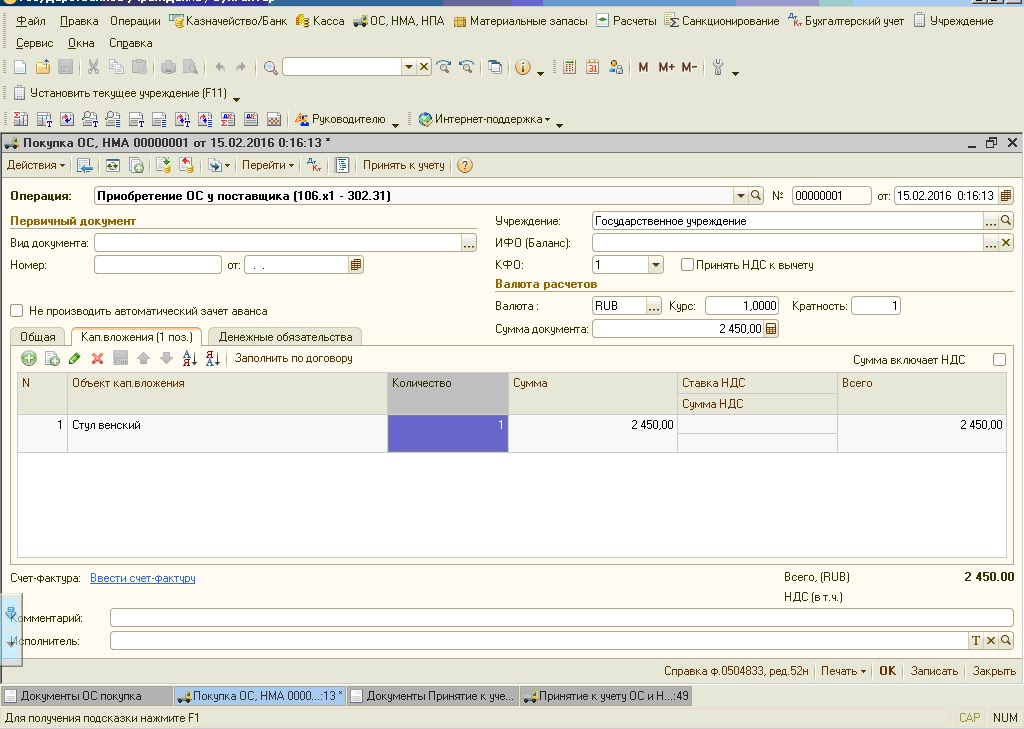Switch to Принятие к учету ОС и Н window tab
The image size is (1024, 729).
(x=606, y=696)
